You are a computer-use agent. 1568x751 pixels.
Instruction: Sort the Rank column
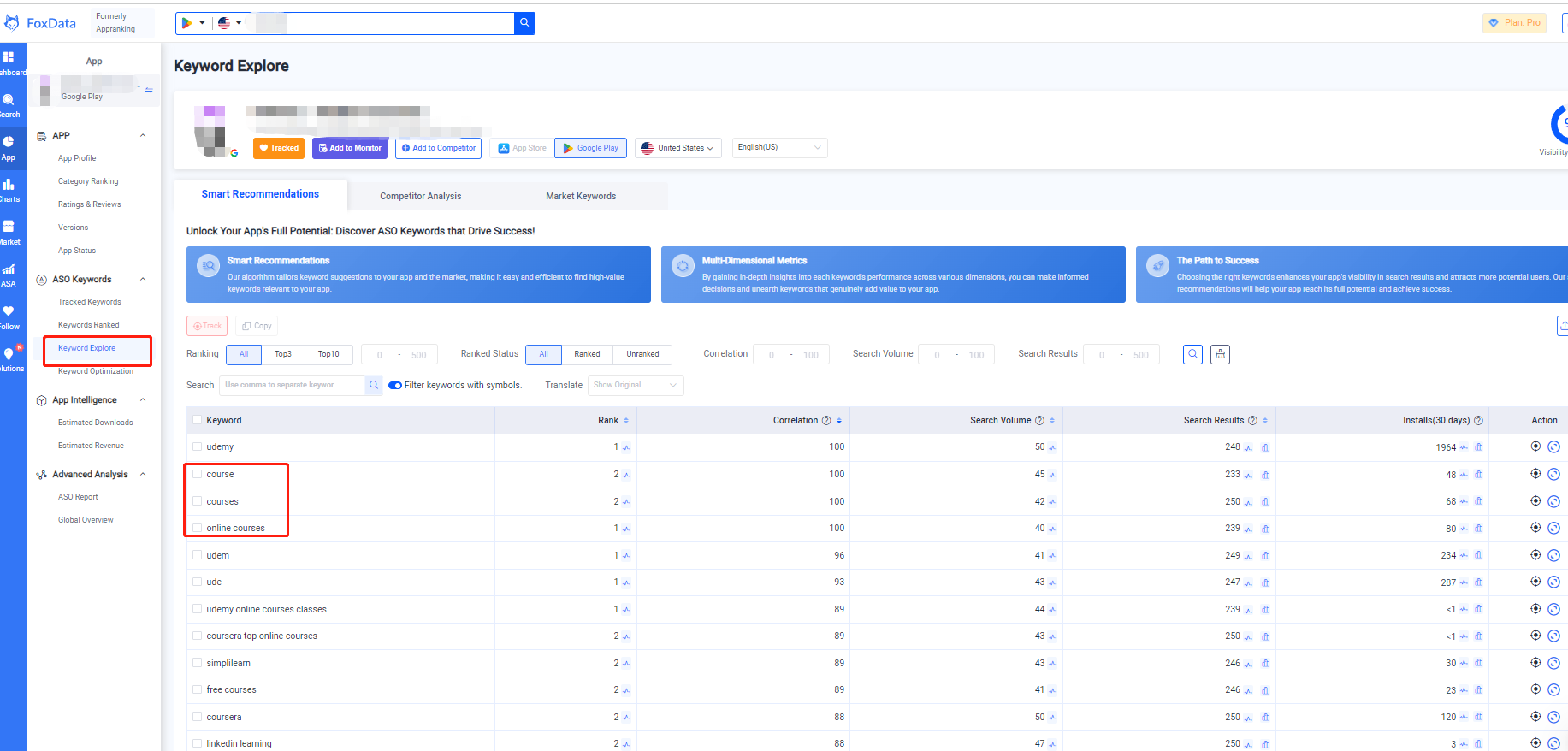tap(626, 421)
